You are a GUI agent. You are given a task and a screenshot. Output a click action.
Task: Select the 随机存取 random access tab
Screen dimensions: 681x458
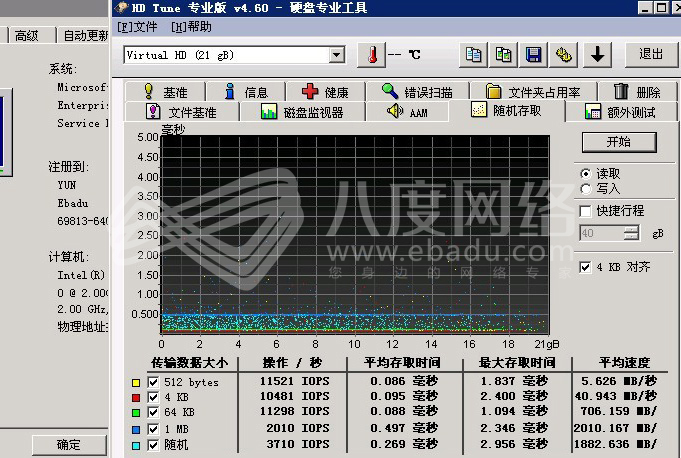pos(506,111)
